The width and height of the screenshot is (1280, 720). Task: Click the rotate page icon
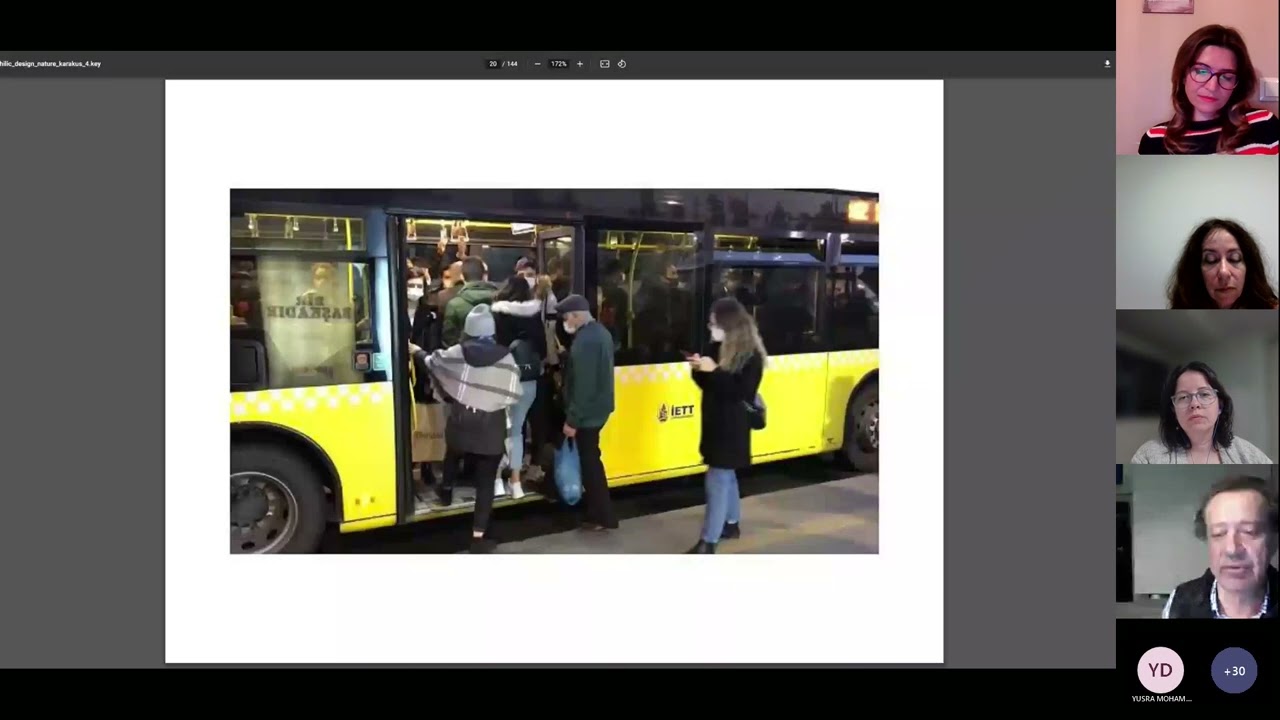point(621,64)
